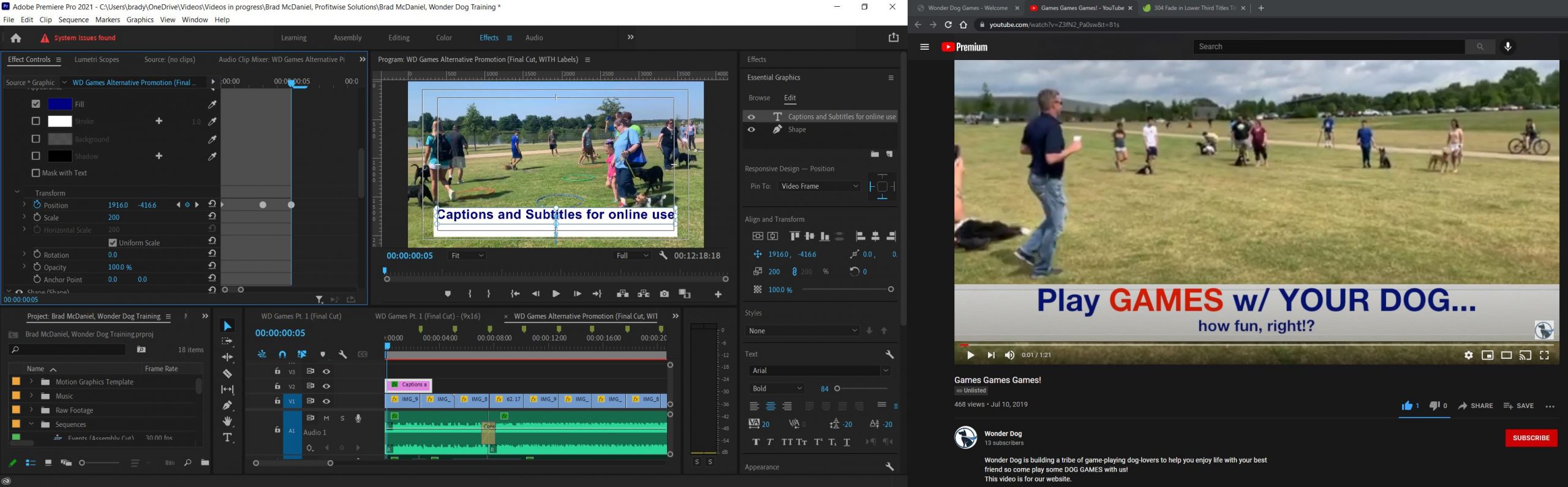Select the Hand tool

pos(227,421)
